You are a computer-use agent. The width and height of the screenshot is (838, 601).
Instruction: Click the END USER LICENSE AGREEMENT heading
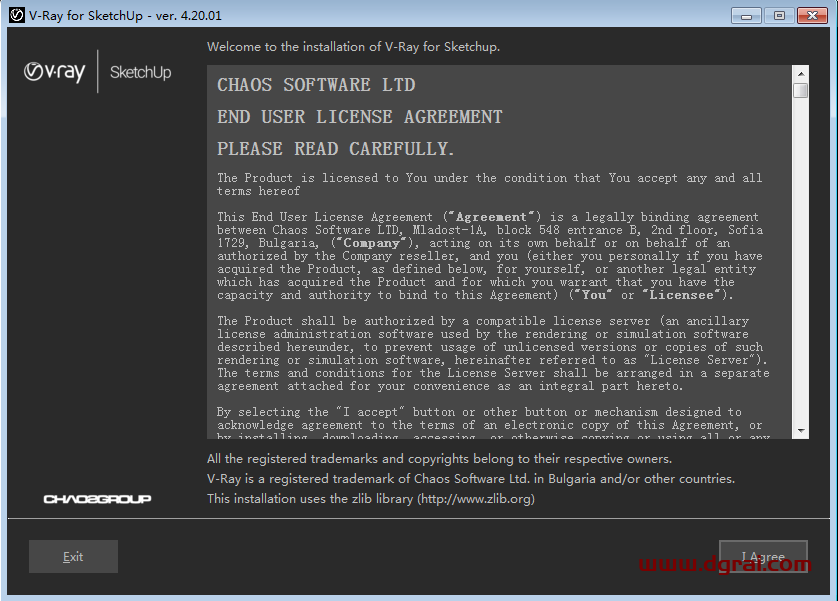click(x=360, y=117)
